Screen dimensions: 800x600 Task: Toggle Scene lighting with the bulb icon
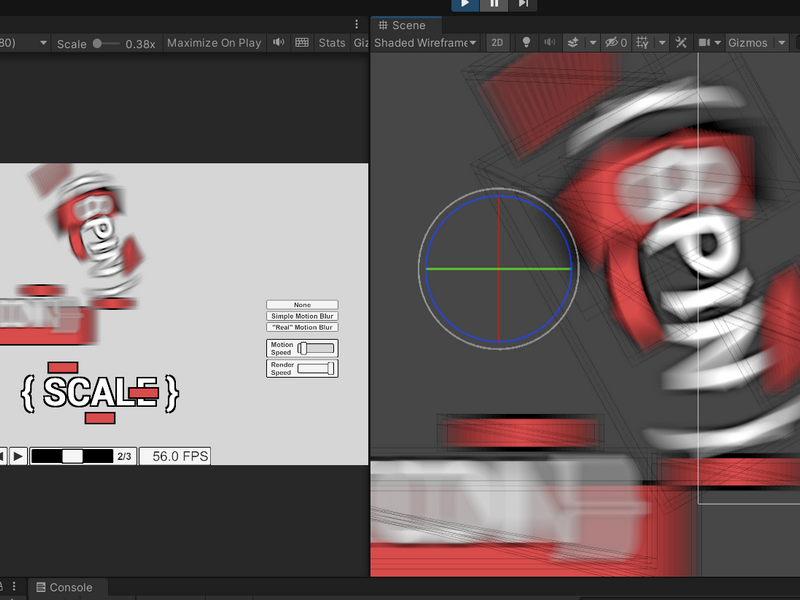tap(526, 43)
